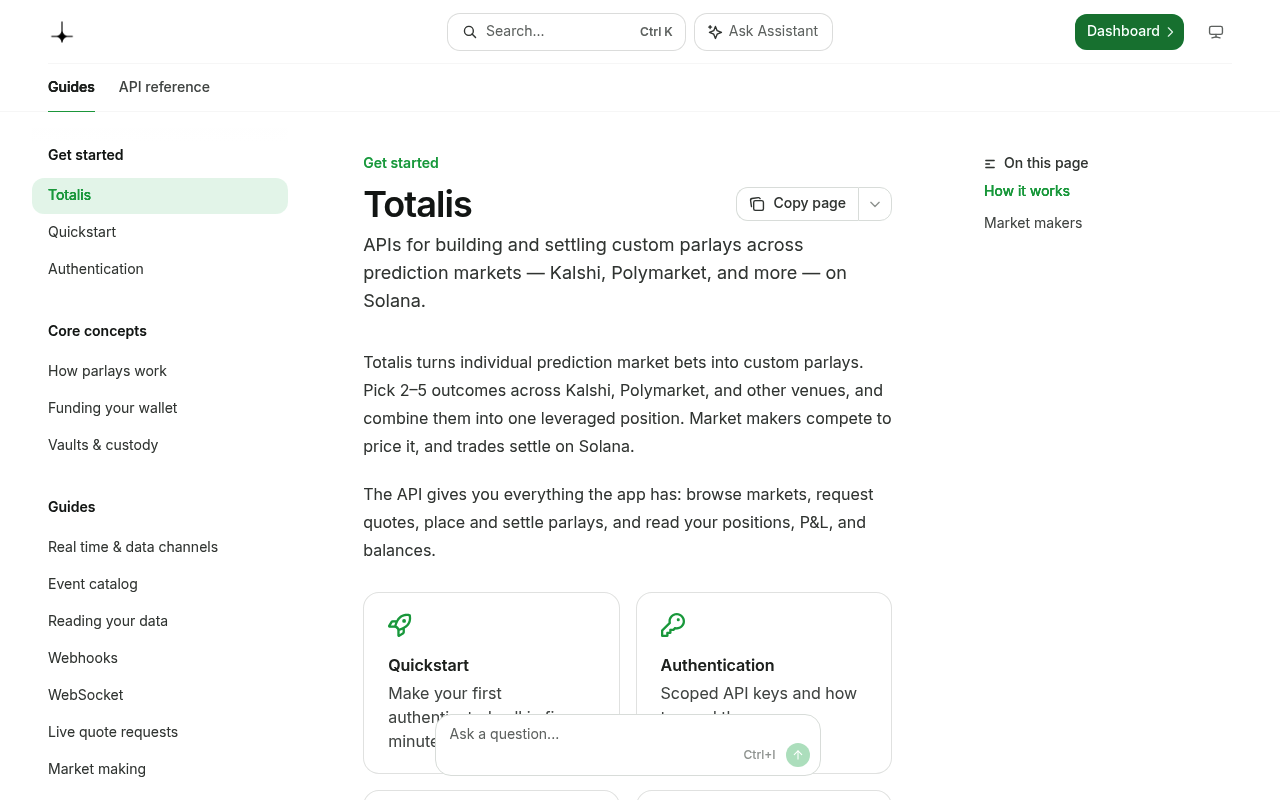Click the rocket icon on Quickstart card
Viewport: 1280px width, 800px height.
coord(400,625)
